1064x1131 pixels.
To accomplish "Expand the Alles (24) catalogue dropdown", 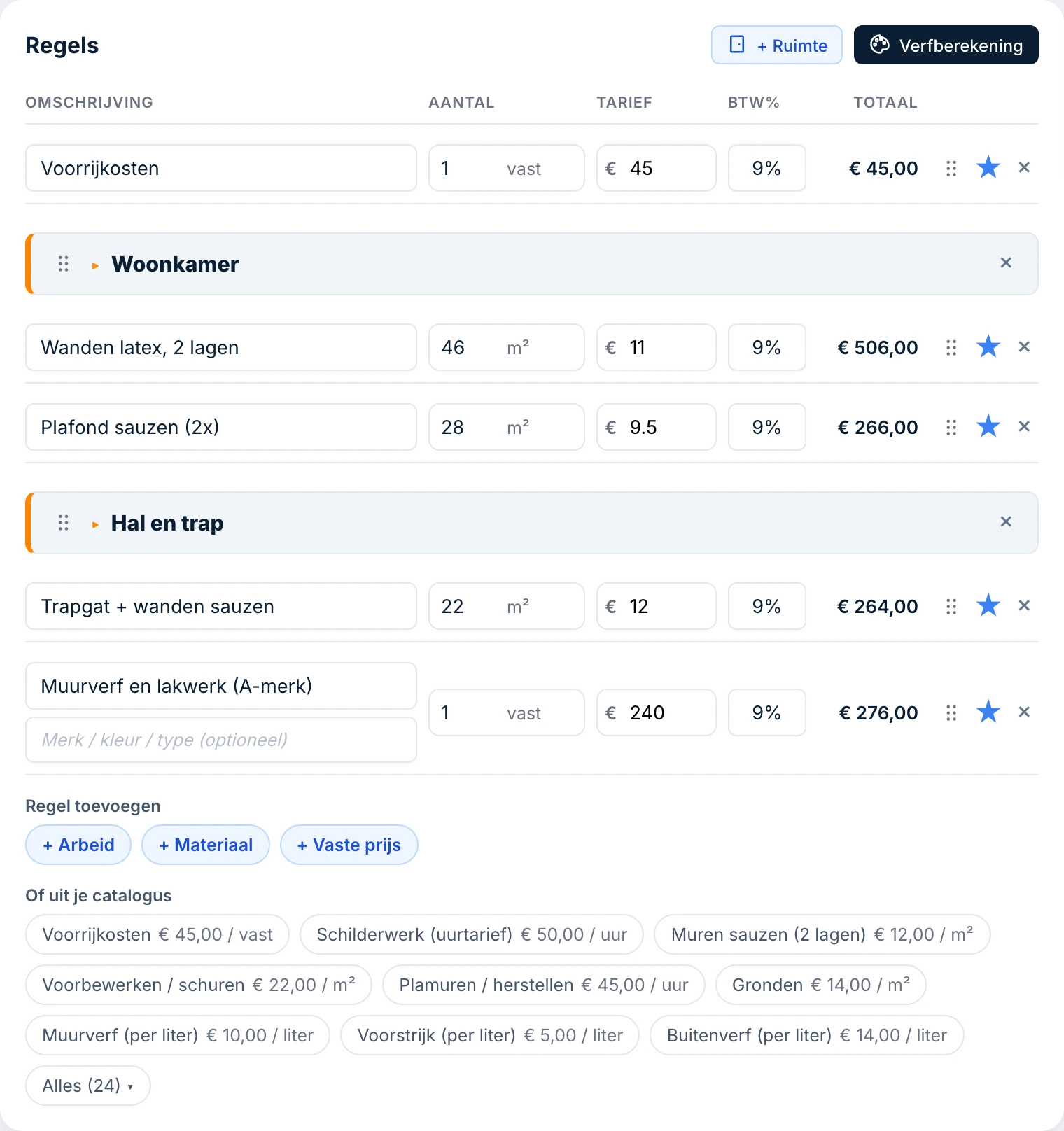I will pyautogui.click(x=88, y=1086).
